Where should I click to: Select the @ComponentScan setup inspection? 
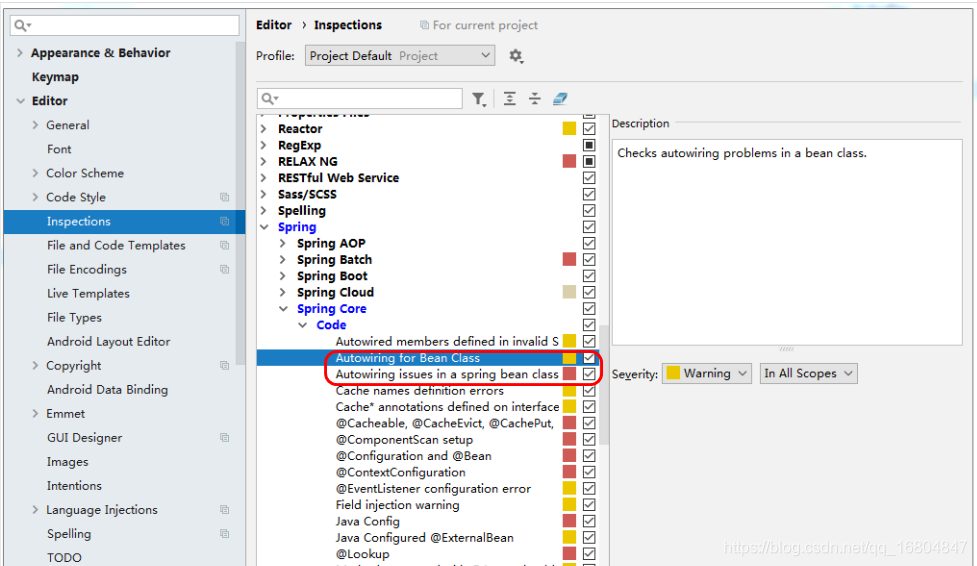pos(404,439)
